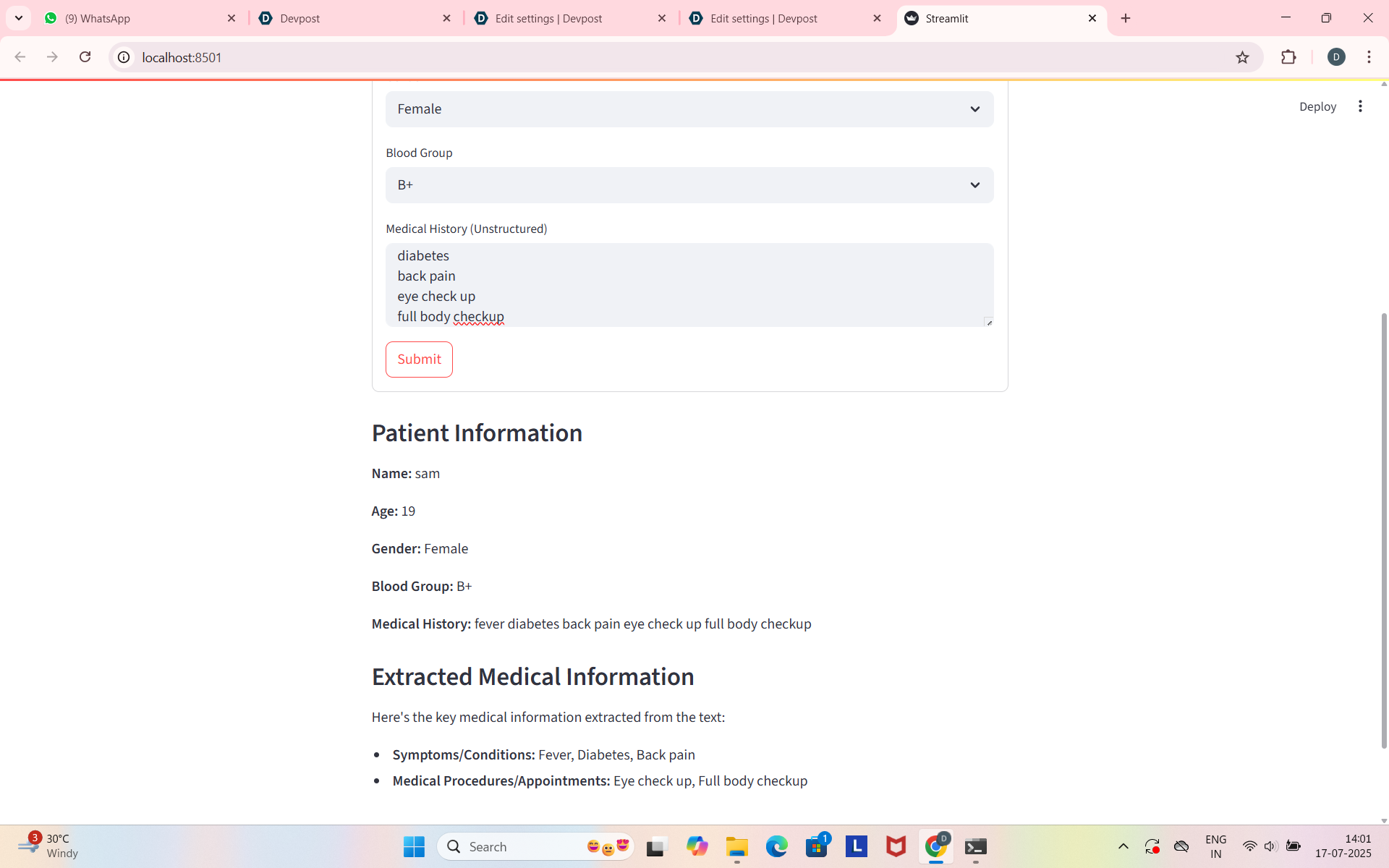Viewport: 1389px width, 868px height.
Task: Click inside the Medical History text area
Action: click(689, 285)
